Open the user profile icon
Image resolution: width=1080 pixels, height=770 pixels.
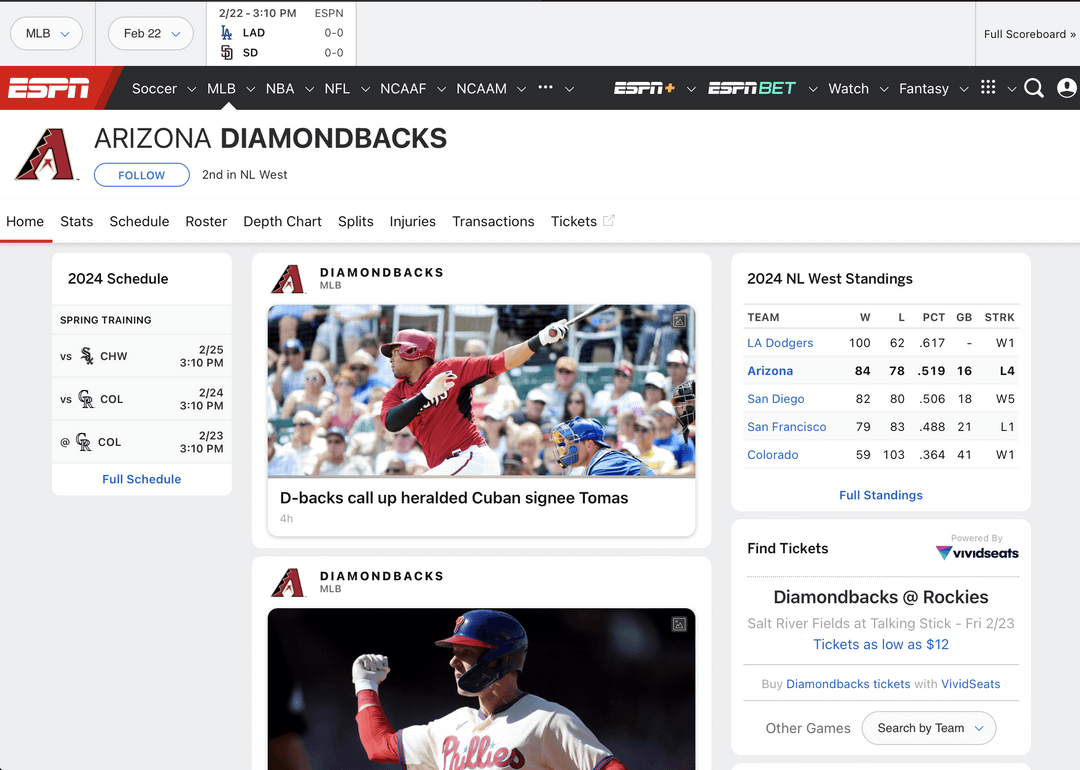click(x=1067, y=88)
